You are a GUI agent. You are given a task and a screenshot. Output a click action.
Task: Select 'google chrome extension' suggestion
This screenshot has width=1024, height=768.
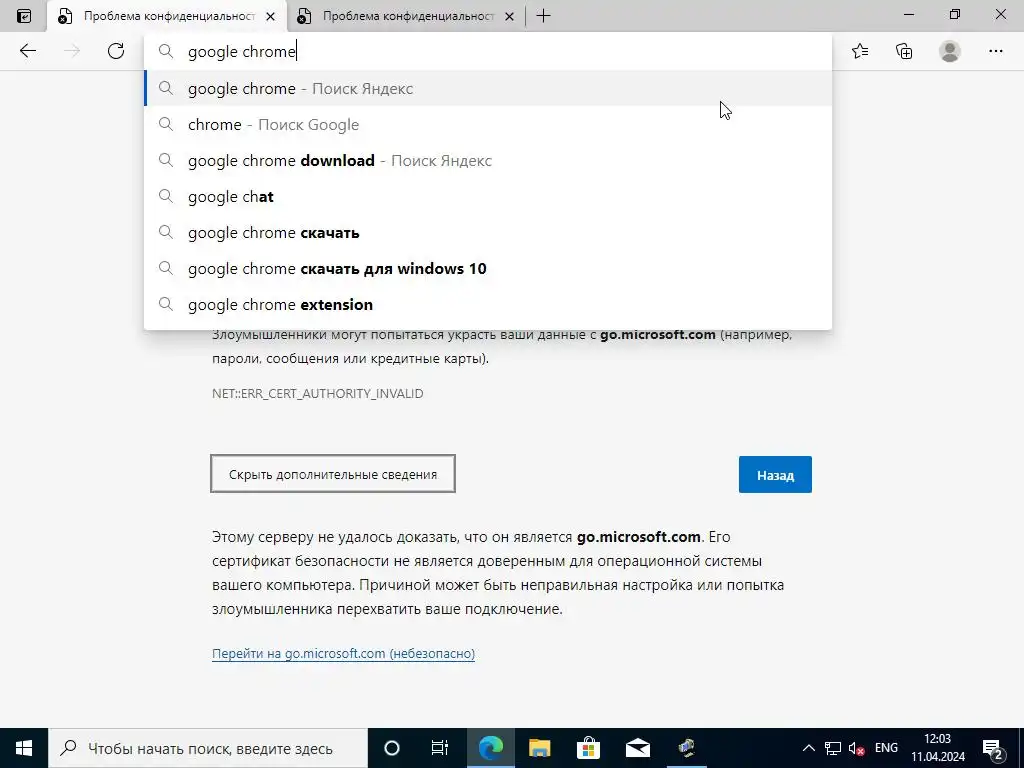[488, 304]
